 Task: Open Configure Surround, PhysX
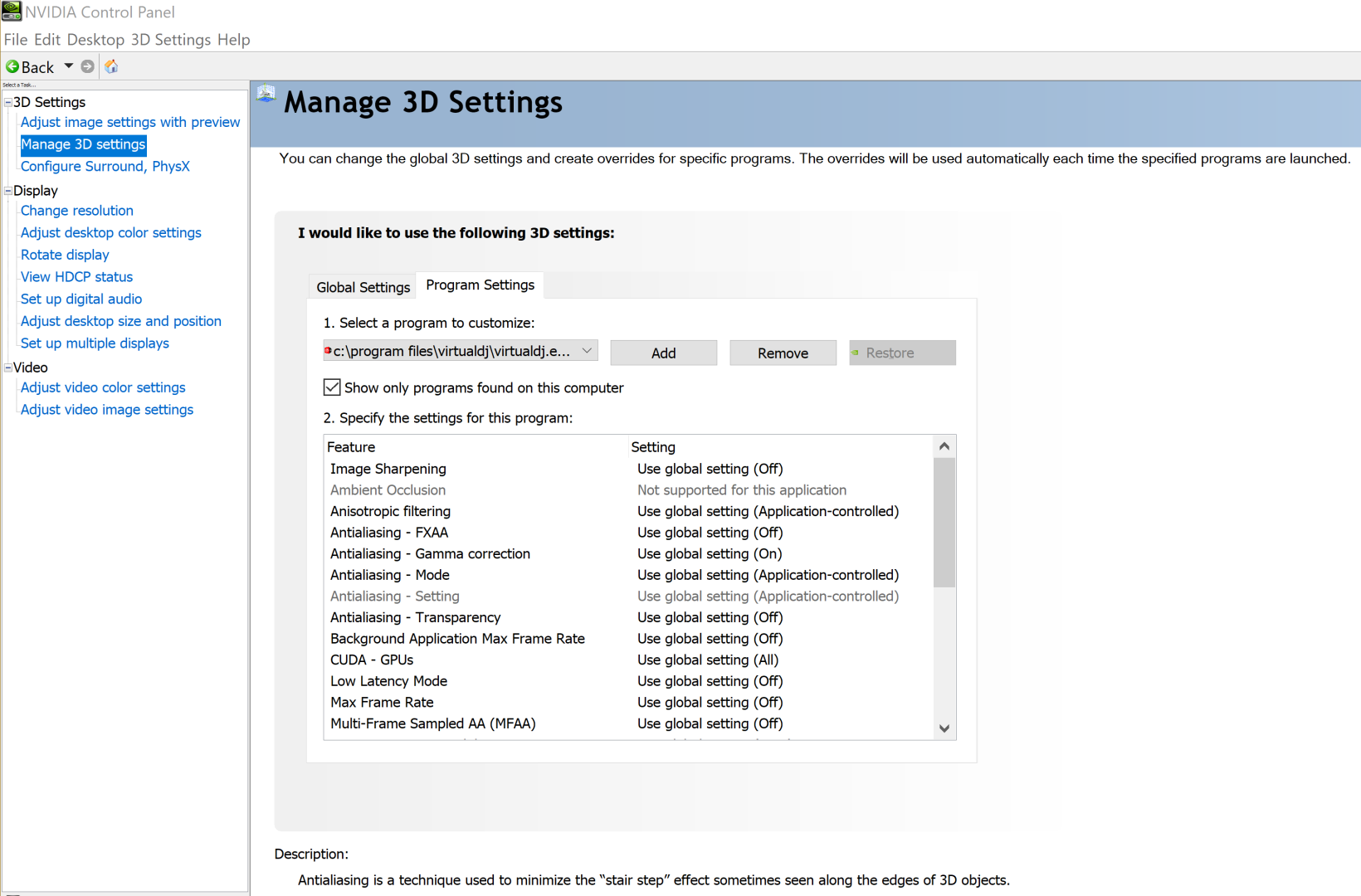[105, 166]
